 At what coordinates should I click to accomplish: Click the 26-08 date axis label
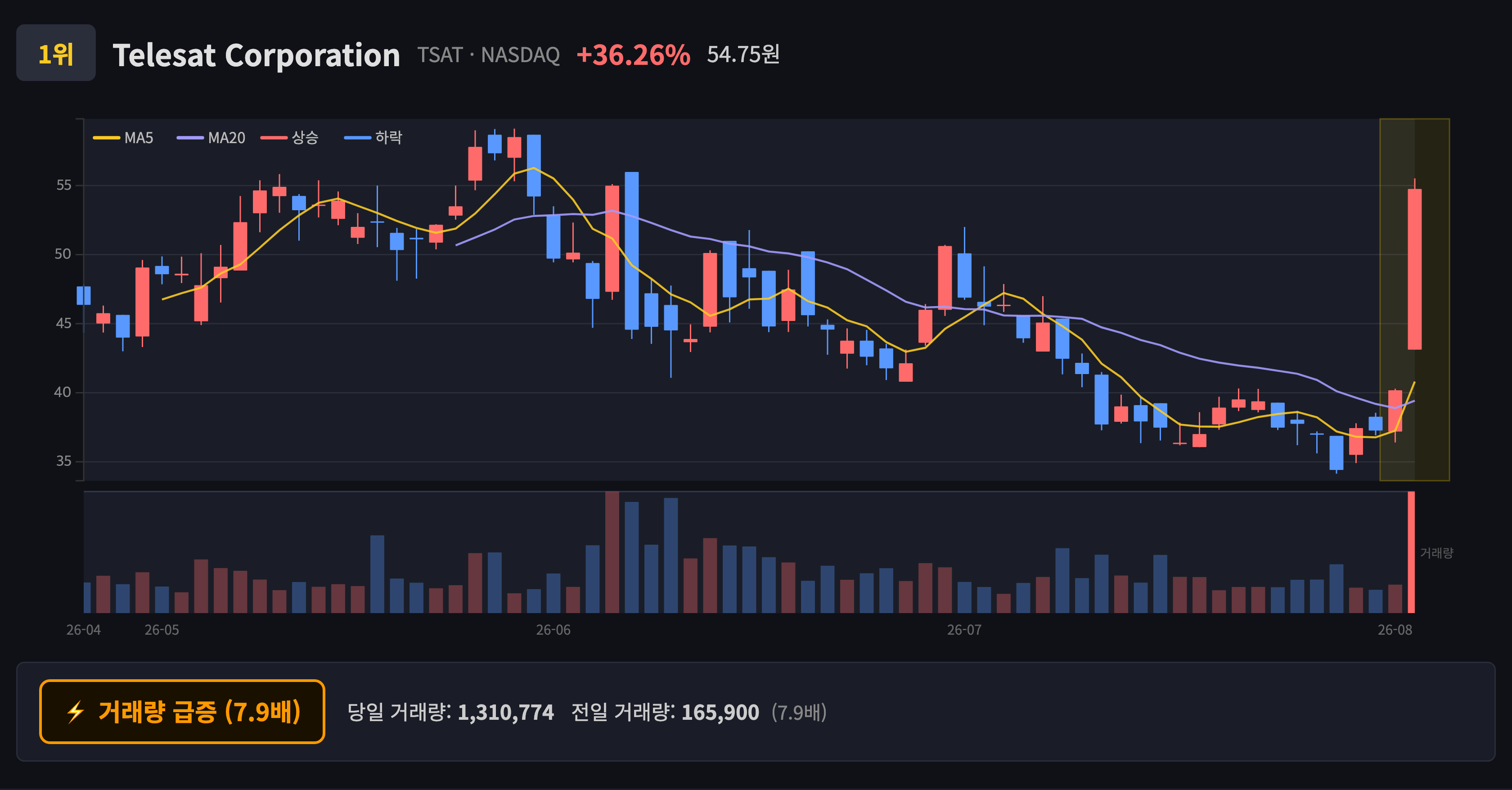[x=1395, y=630]
